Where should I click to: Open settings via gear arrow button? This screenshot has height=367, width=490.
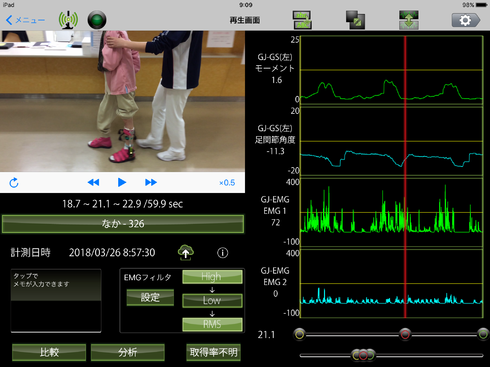tap(466, 20)
